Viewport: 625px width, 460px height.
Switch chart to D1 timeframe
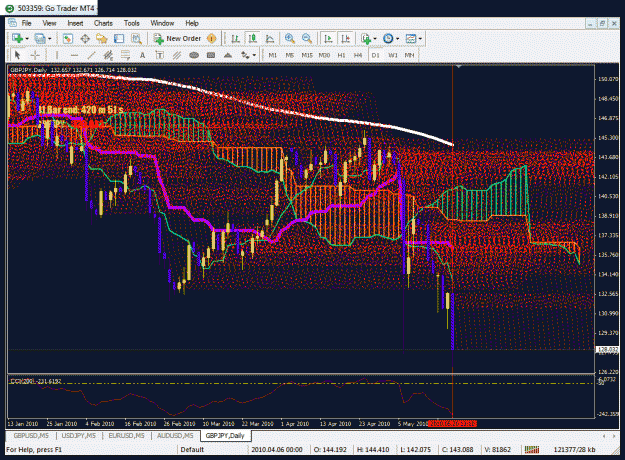pos(375,55)
